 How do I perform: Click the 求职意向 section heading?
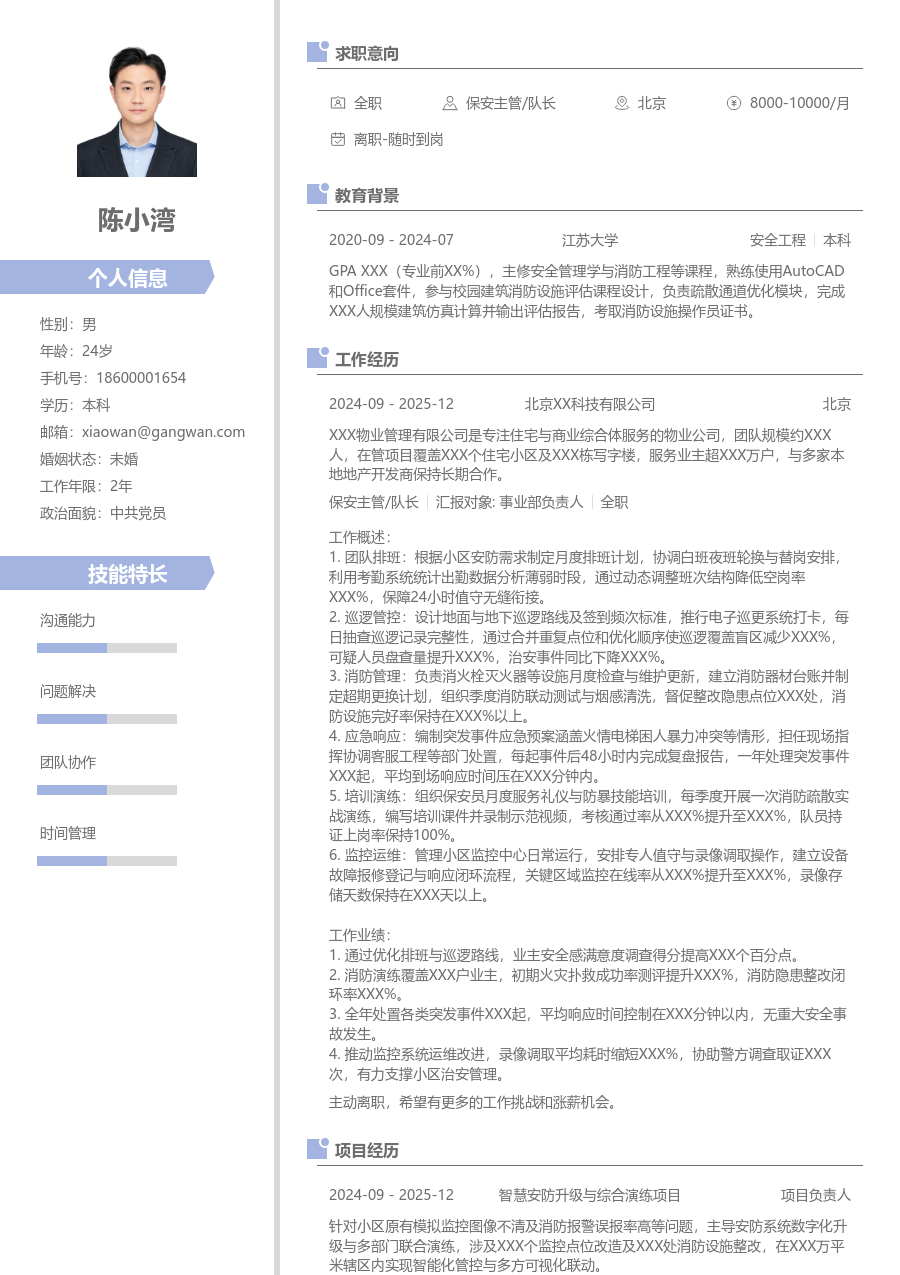pos(367,53)
